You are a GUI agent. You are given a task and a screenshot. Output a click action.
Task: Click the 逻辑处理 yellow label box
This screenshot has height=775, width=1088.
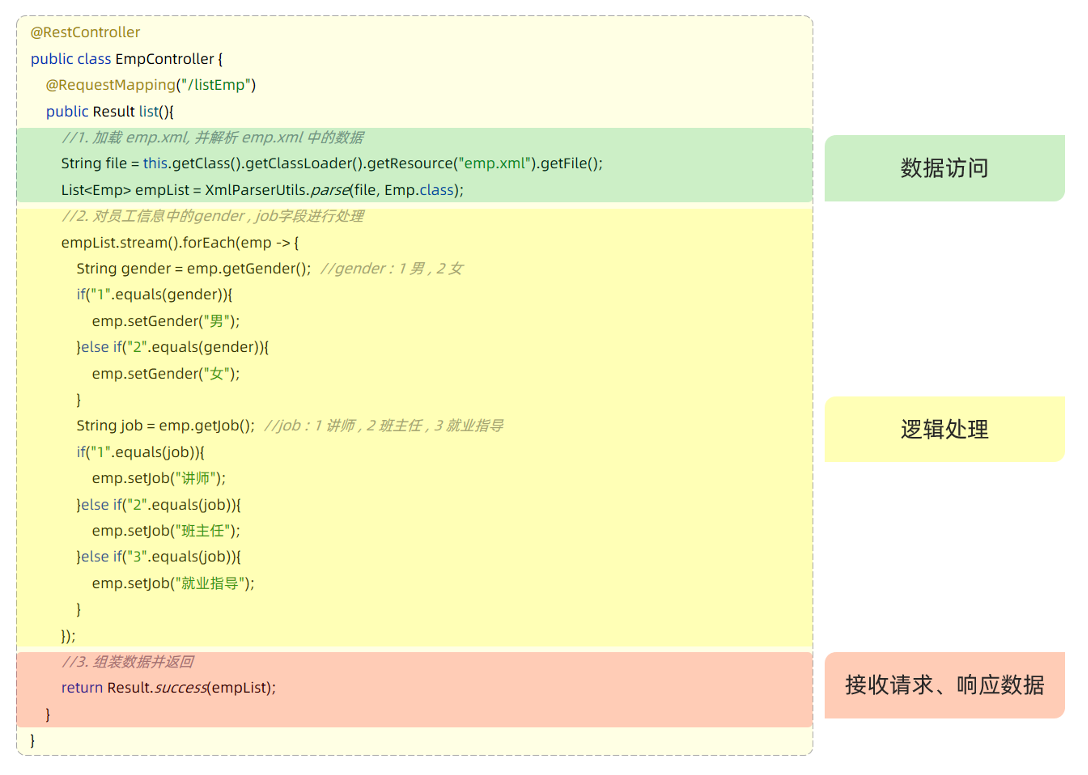point(944,429)
